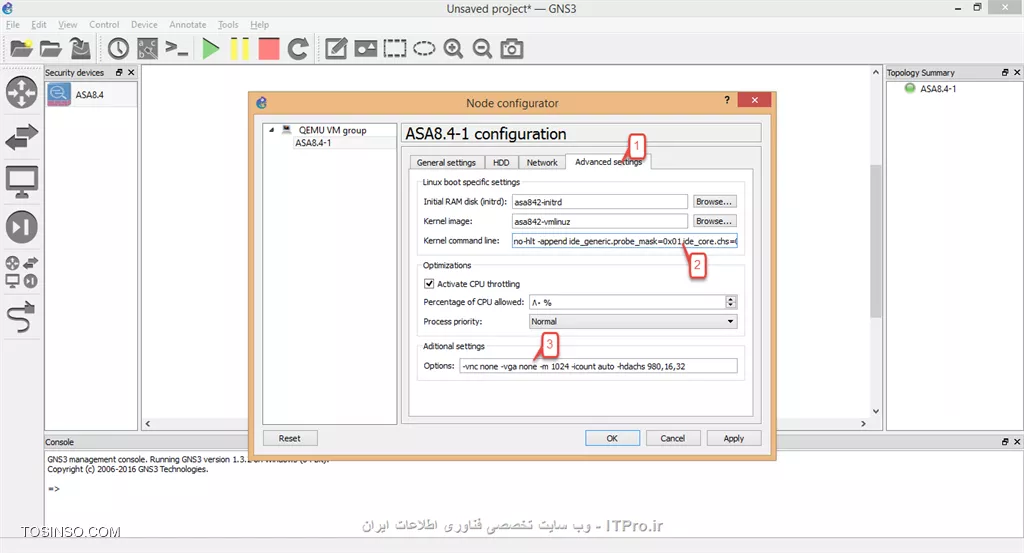Viewport: 1024px width, 553px height.
Task: Click the OK button
Action: click(612, 438)
